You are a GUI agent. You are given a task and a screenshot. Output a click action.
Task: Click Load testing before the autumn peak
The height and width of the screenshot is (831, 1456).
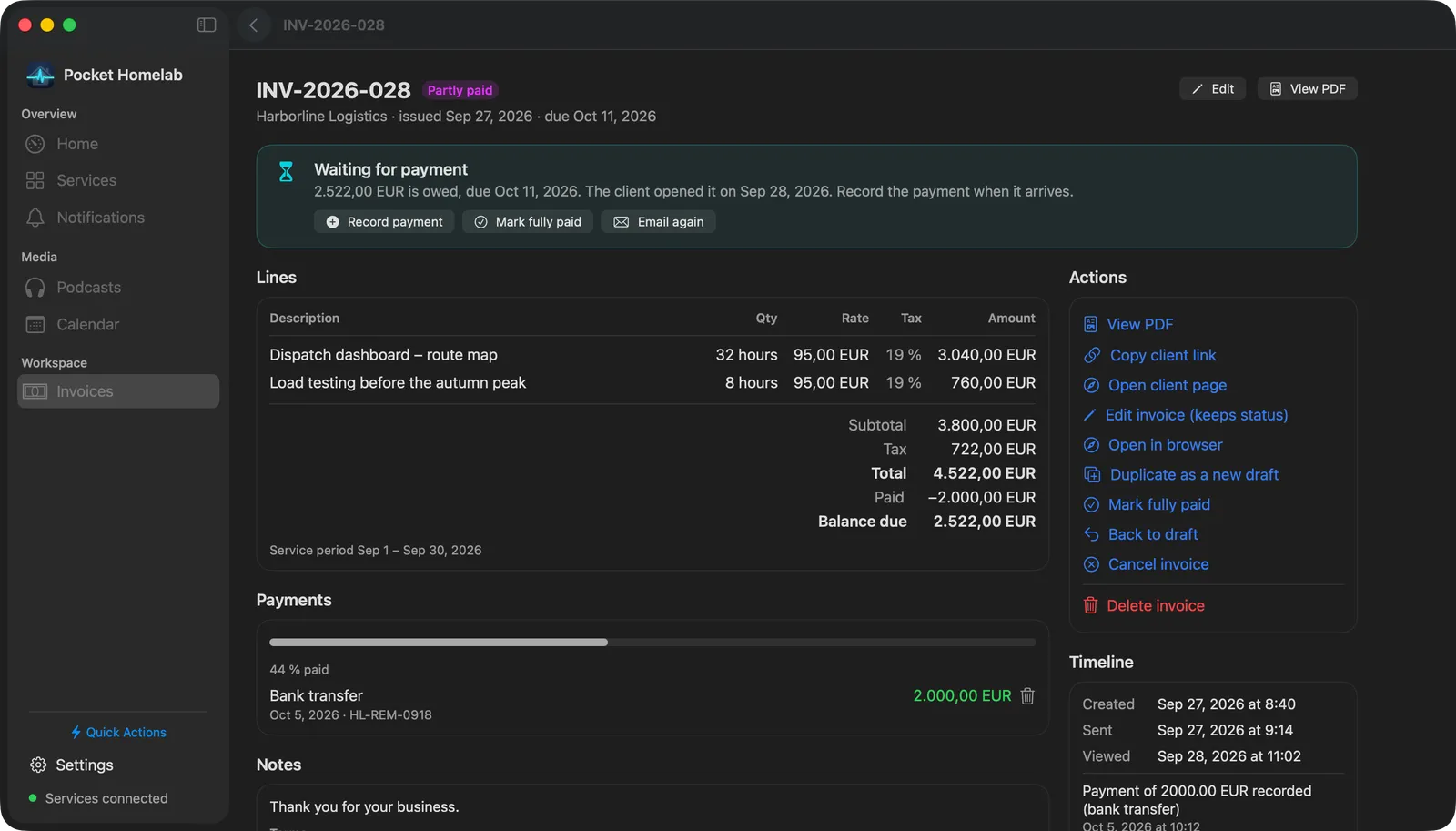coord(652,383)
